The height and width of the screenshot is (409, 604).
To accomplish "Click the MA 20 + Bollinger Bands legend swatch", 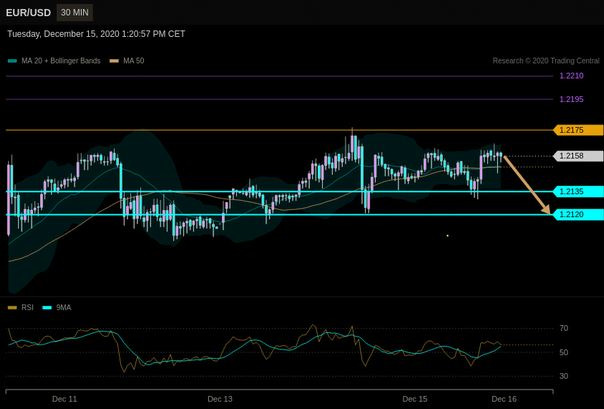I will 12,61.
